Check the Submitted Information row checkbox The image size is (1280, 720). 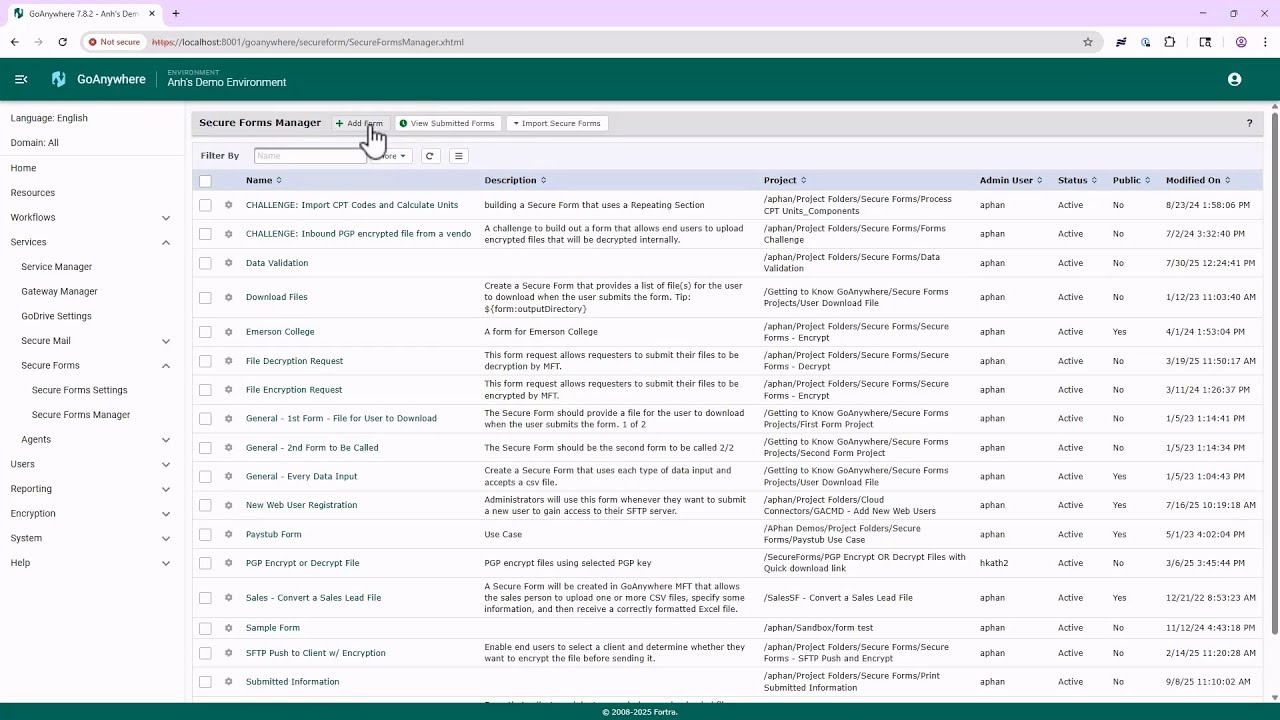[x=205, y=682]
